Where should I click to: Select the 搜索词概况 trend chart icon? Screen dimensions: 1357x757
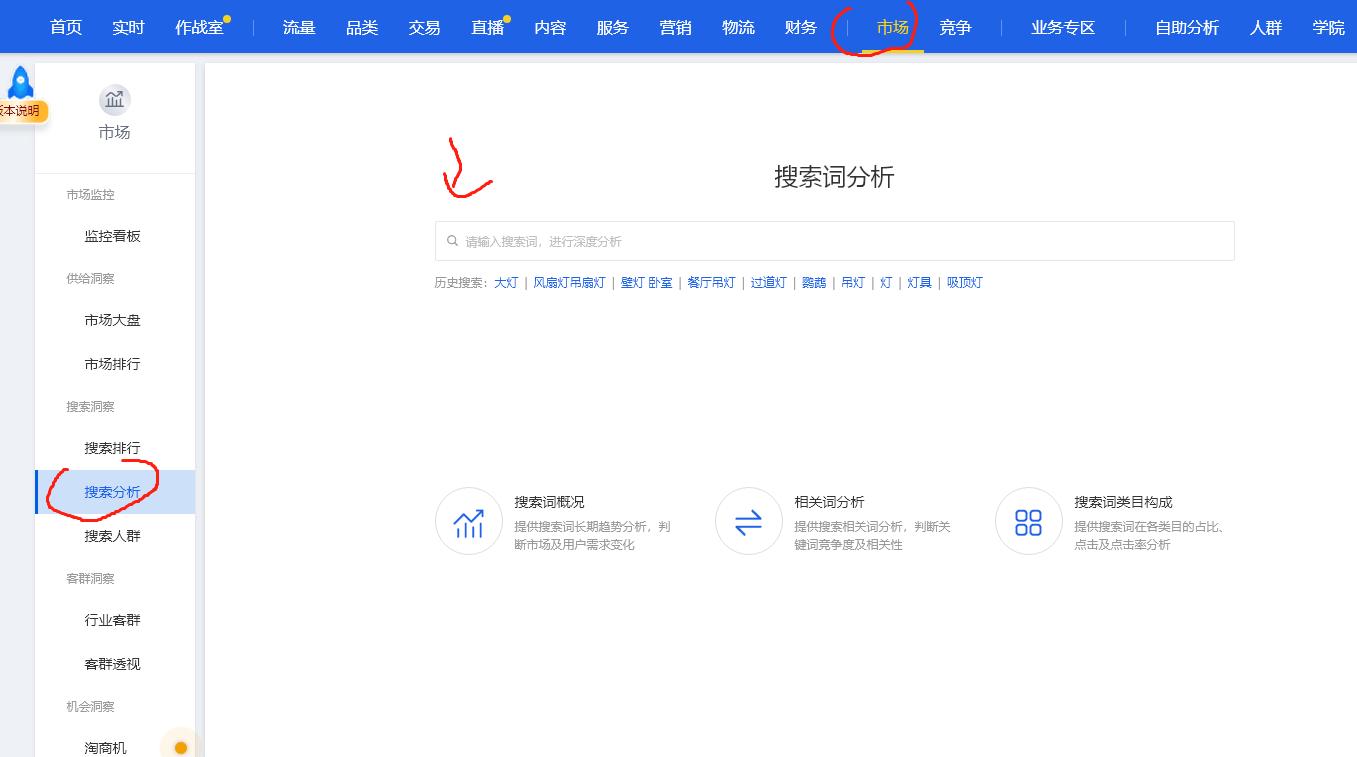468,521
